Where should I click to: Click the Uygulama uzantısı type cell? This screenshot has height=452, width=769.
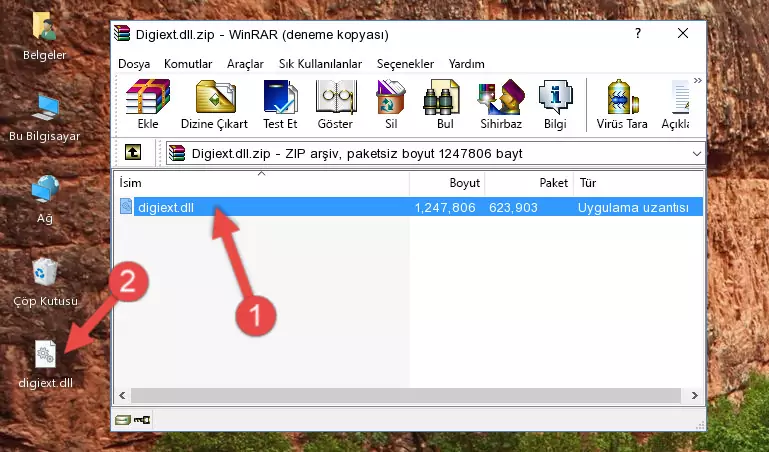(x=633, y=207)
